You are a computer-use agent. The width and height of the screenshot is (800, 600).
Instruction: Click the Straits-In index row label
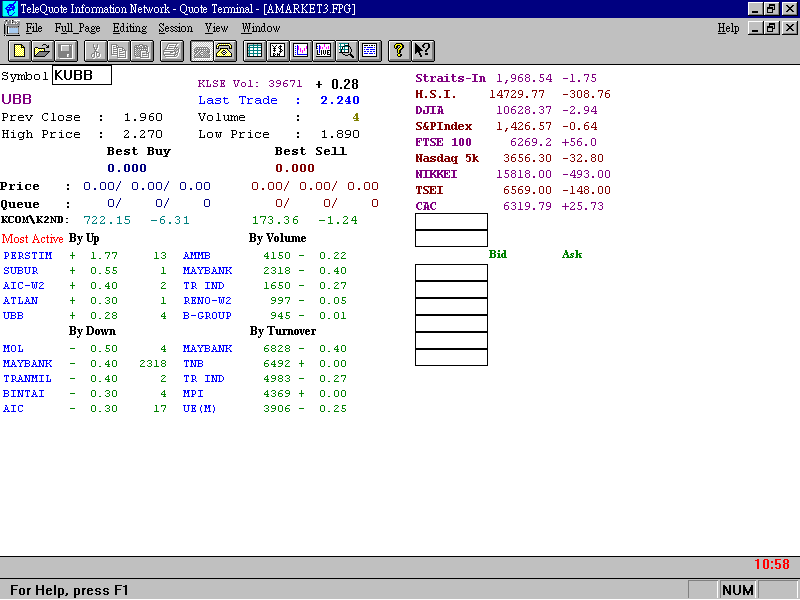click(451, 78)
